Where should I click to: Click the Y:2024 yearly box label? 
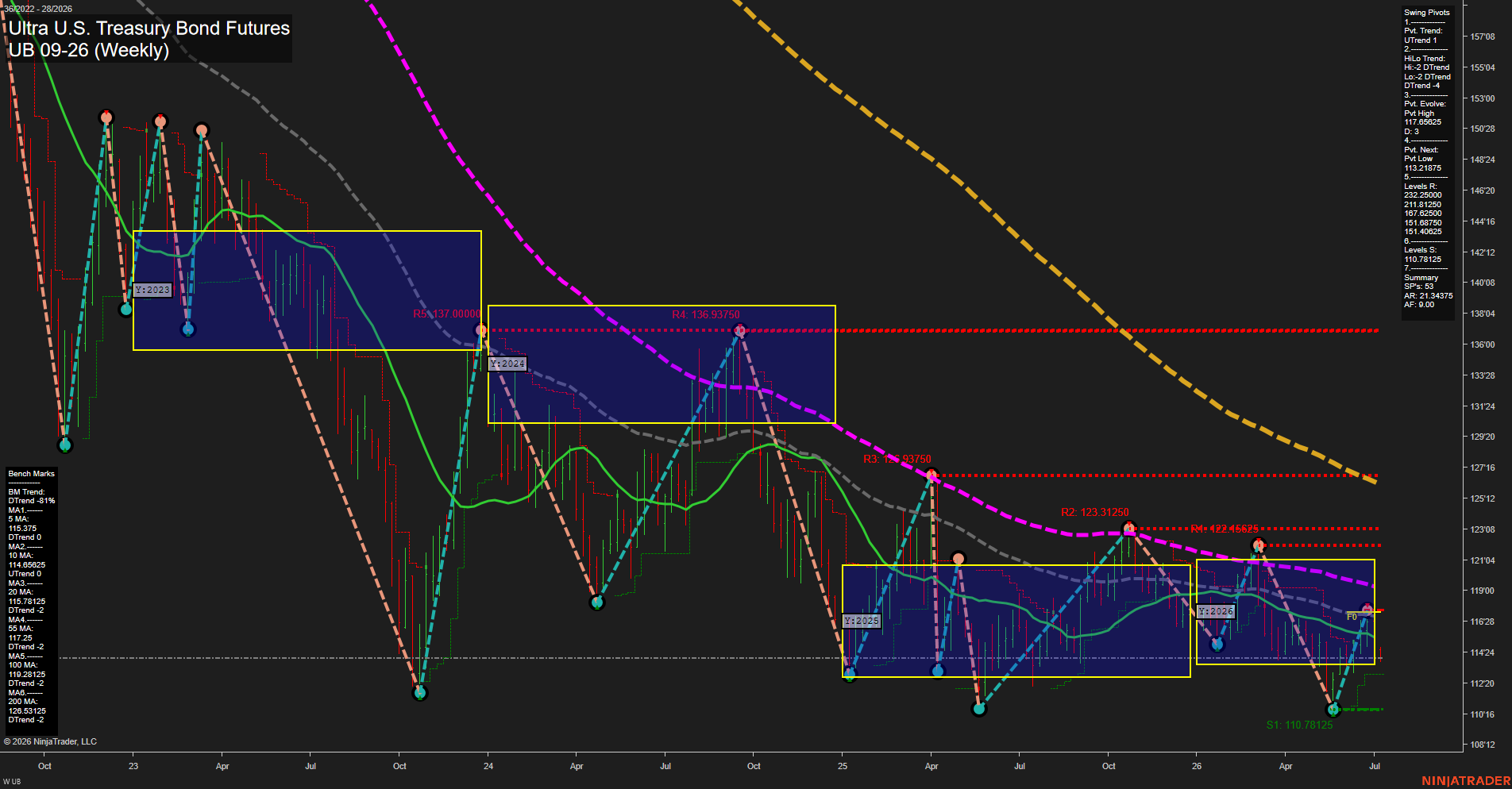click(x=507, y=364)
